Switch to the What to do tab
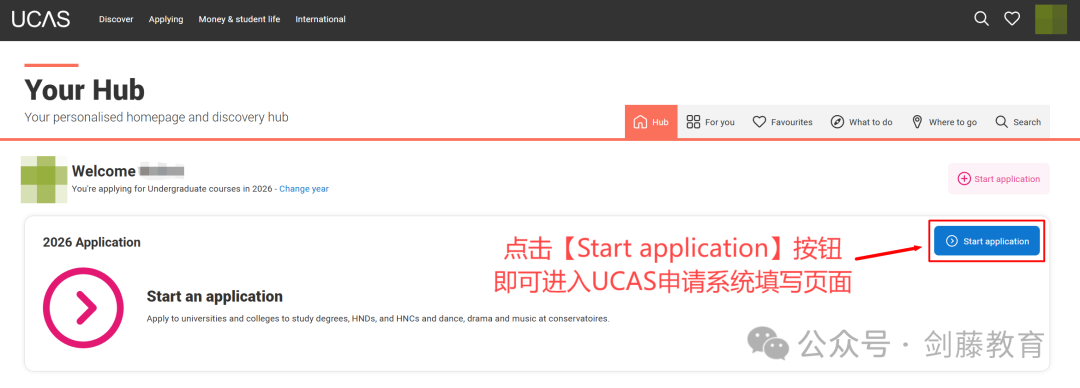The height and width of the screenshot is (388, 1080). [861, 122]
